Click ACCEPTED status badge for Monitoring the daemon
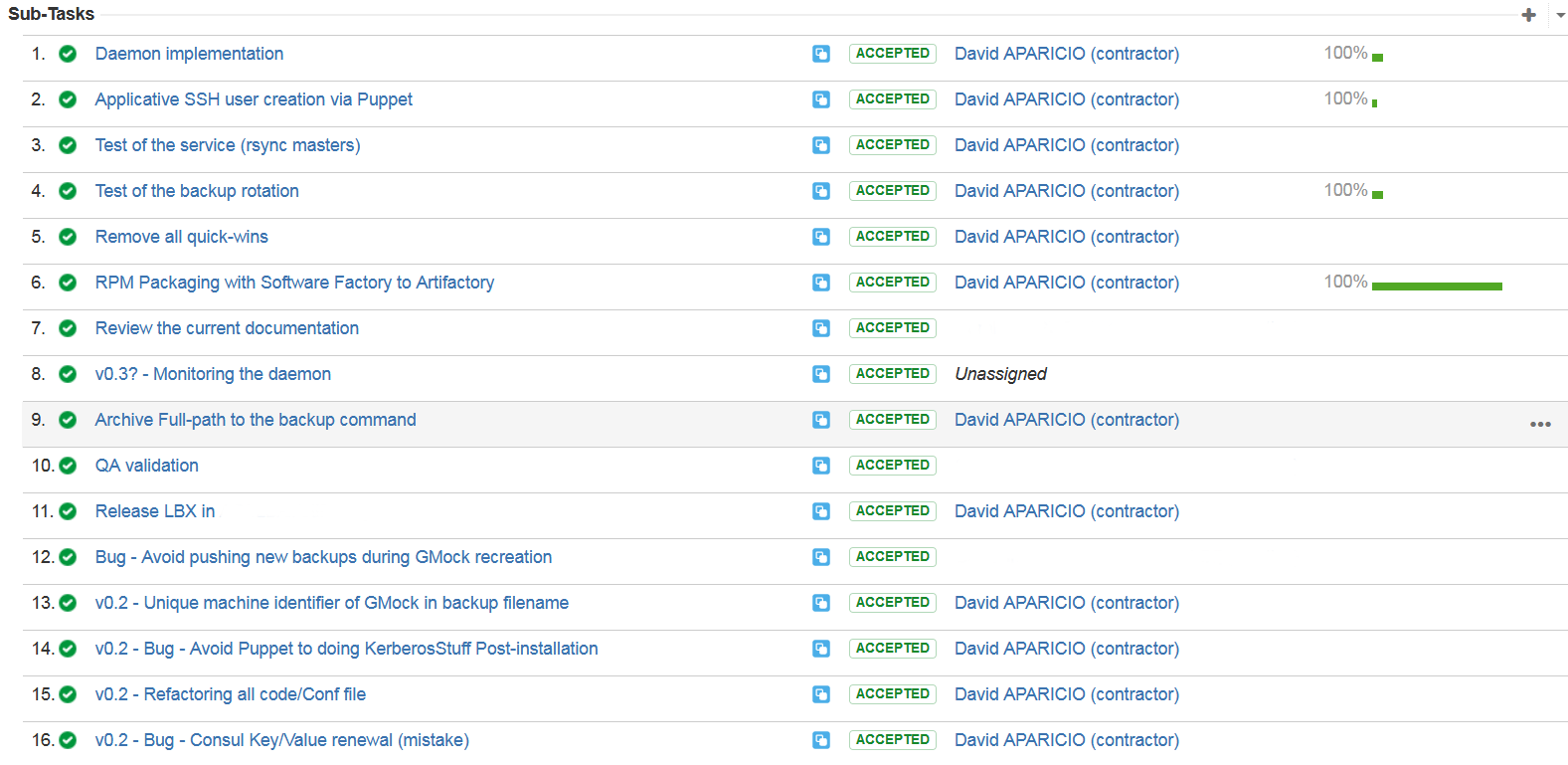1568x765 pixels. coord(892,374)
